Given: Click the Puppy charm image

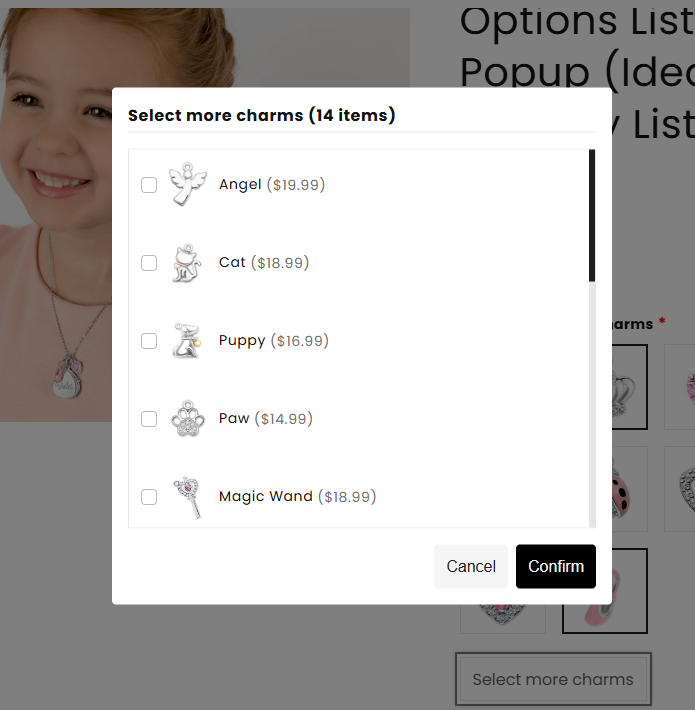Looking at the screenshot, I should pos(186,341).
